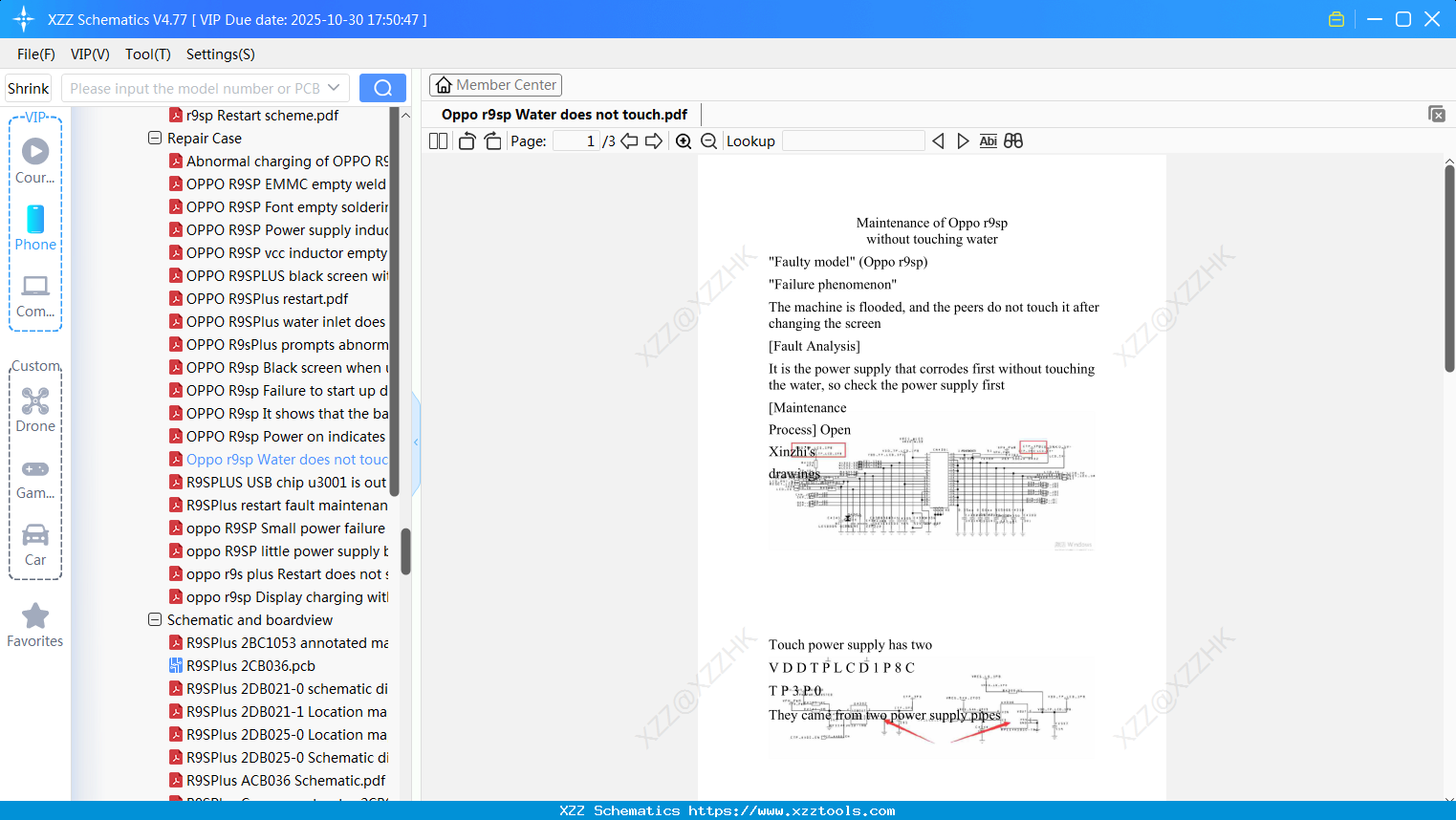1456x820 pixels.
Task: Rotate the PDF page counterclockwise
Action: [x=467, y=140]
